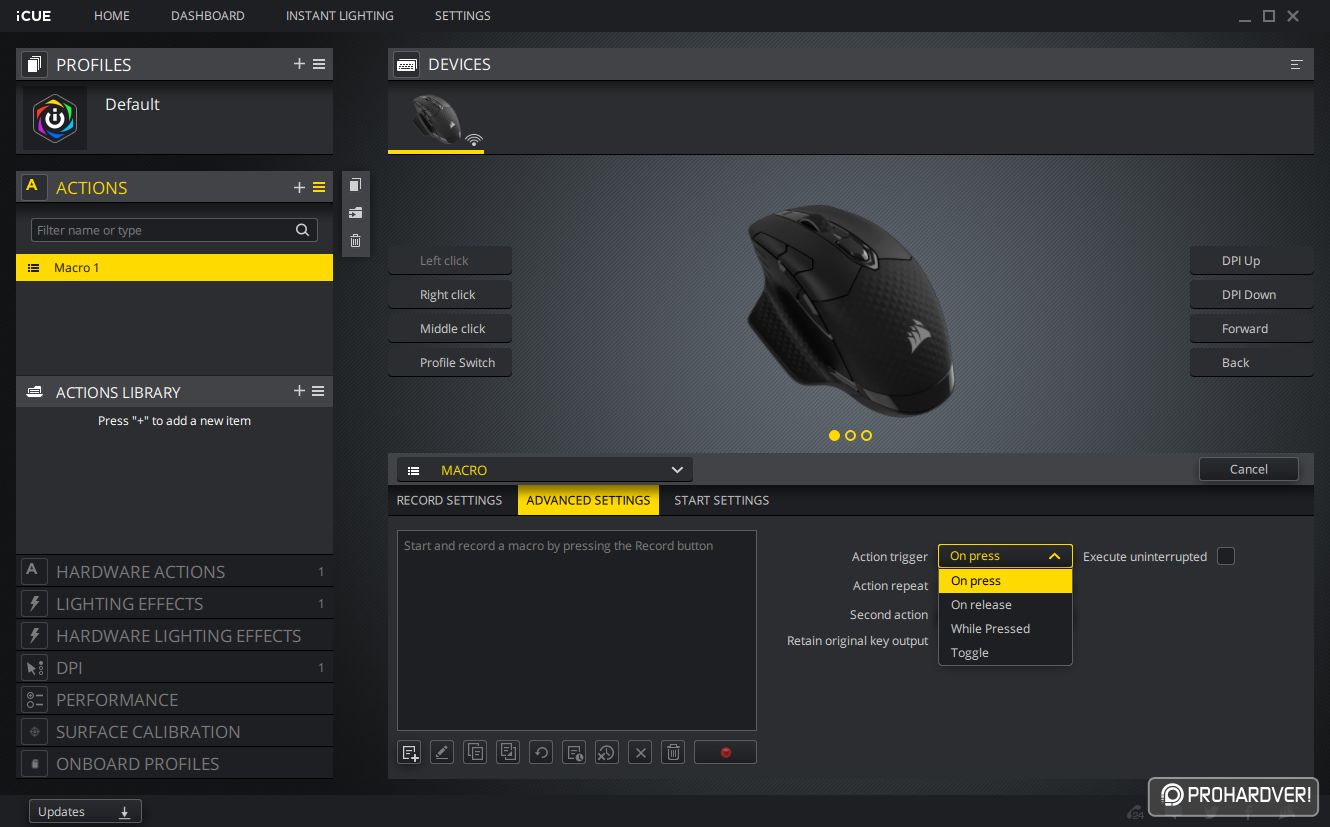Viewport: 1330px width, 827px height.
Task: Open the Actions Library hamburger menu
Action: pyautogui.click(x=319, y=391)
